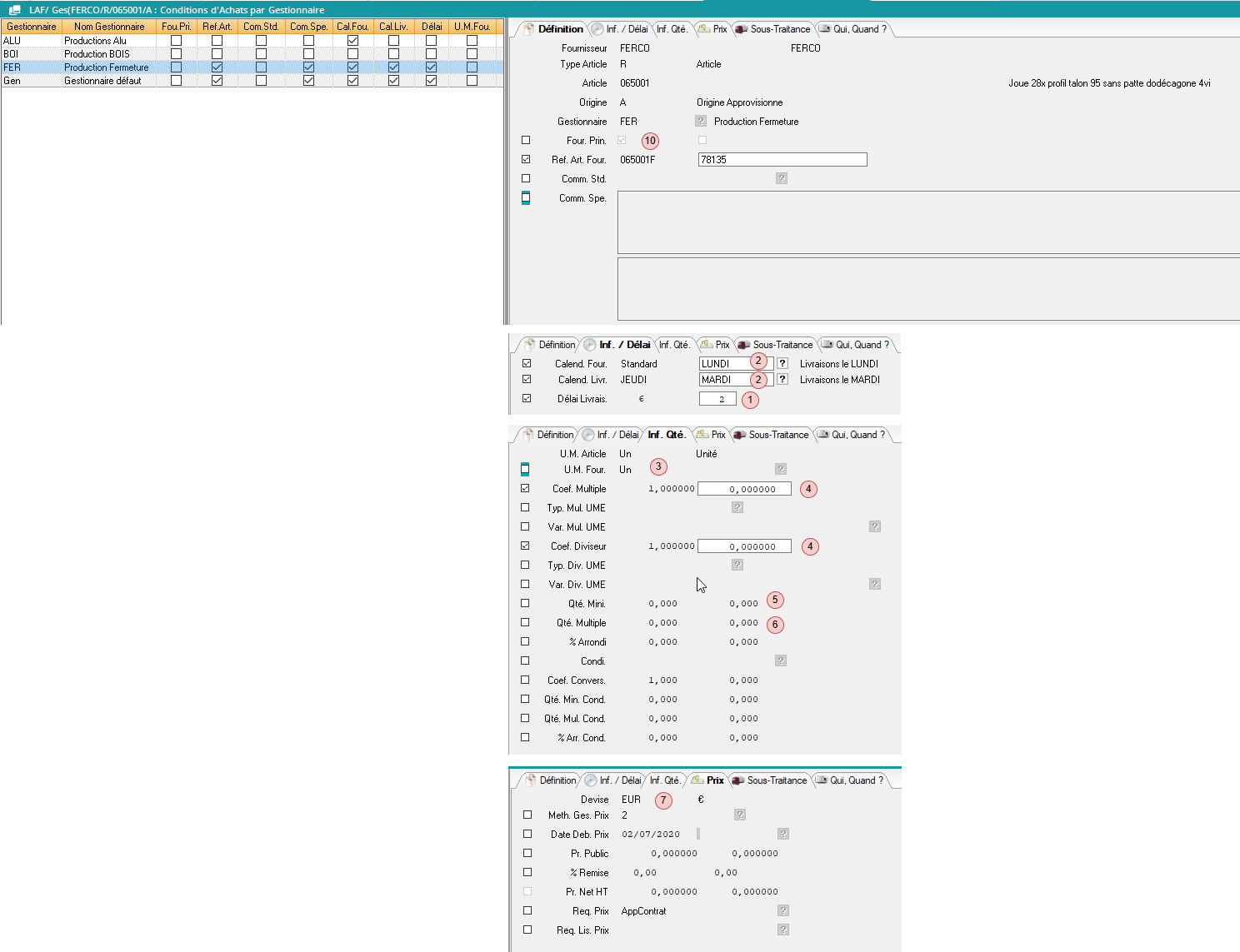Uncheck the Ref. Art. Four. checkbox
1240x952 pixels.
coord(526,159)
